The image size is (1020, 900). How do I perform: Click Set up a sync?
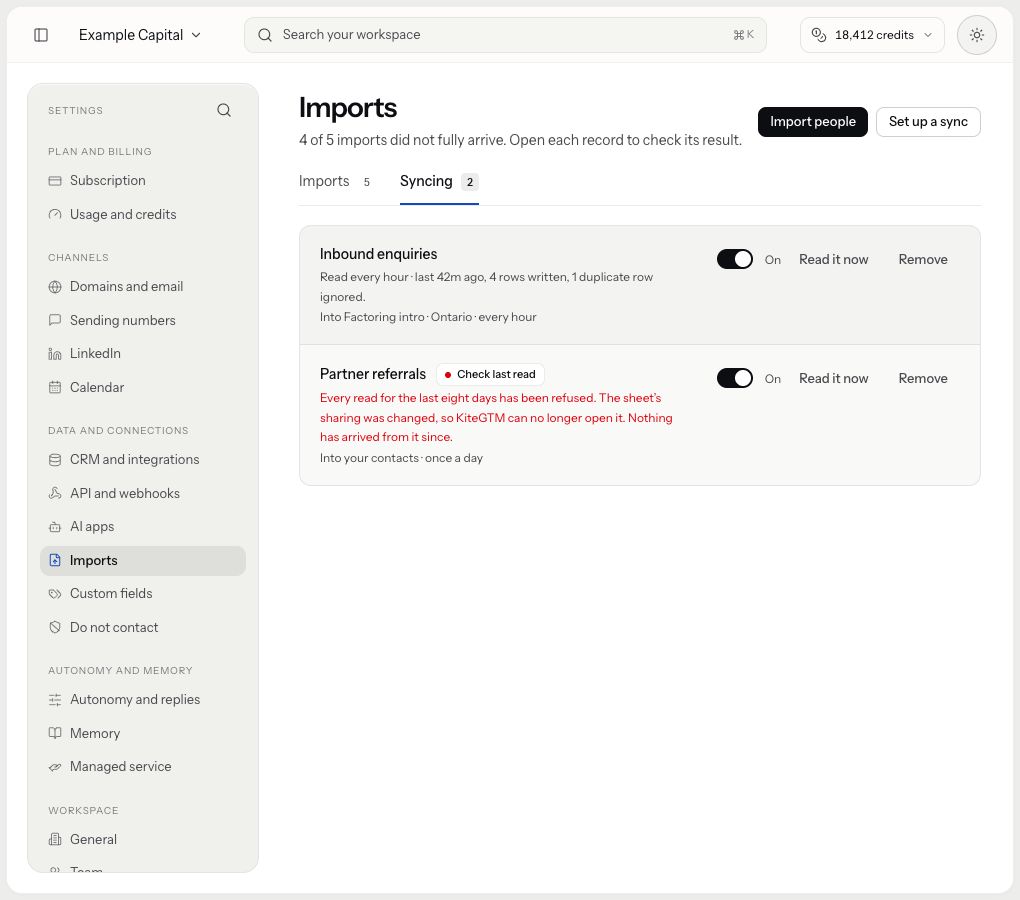coord(928,122)
